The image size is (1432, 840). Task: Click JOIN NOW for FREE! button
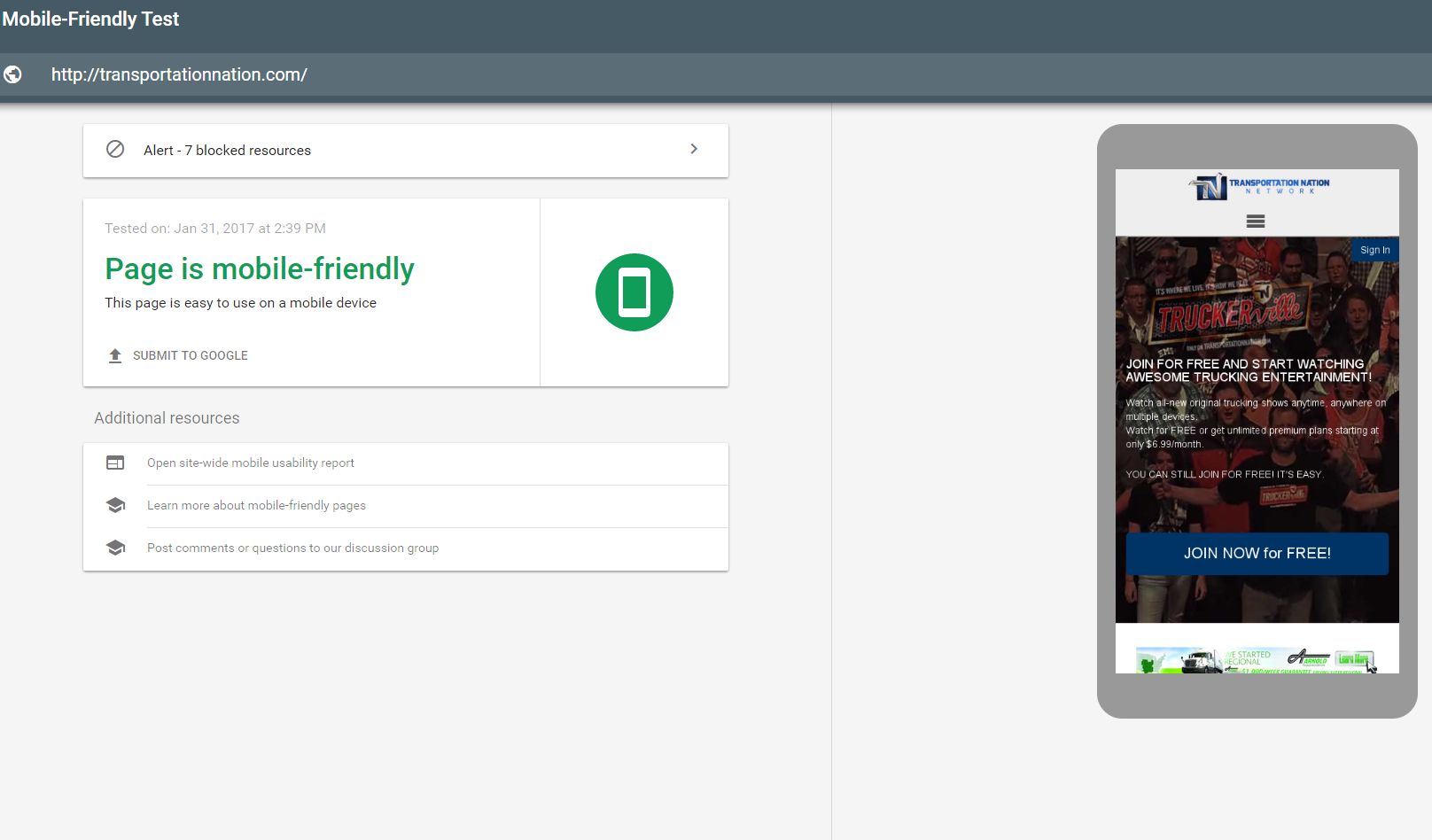[1257, 553]
